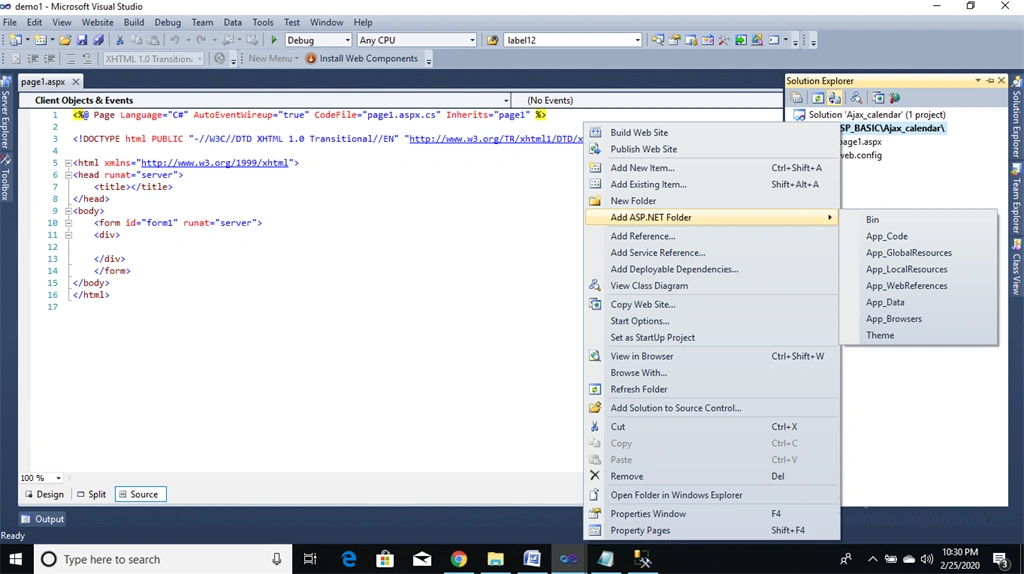Screen dimensions: 1024x574
Task: Click the Cut scissors icon in the toolbar
Action: pos(120,40)
